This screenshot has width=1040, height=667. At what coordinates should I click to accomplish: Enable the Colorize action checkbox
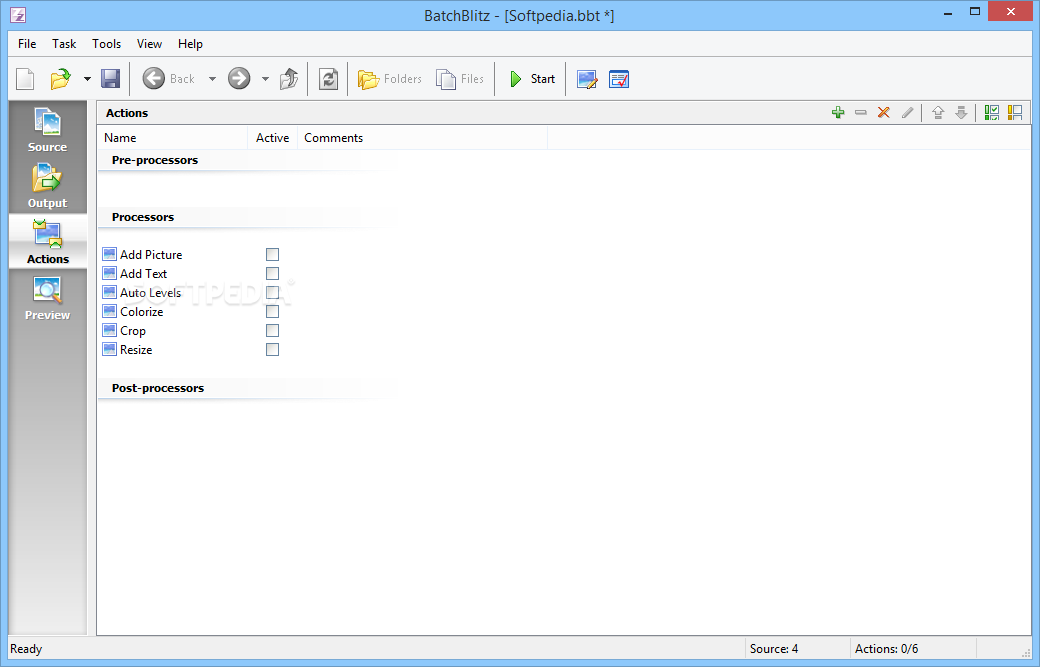coord(273,312)
